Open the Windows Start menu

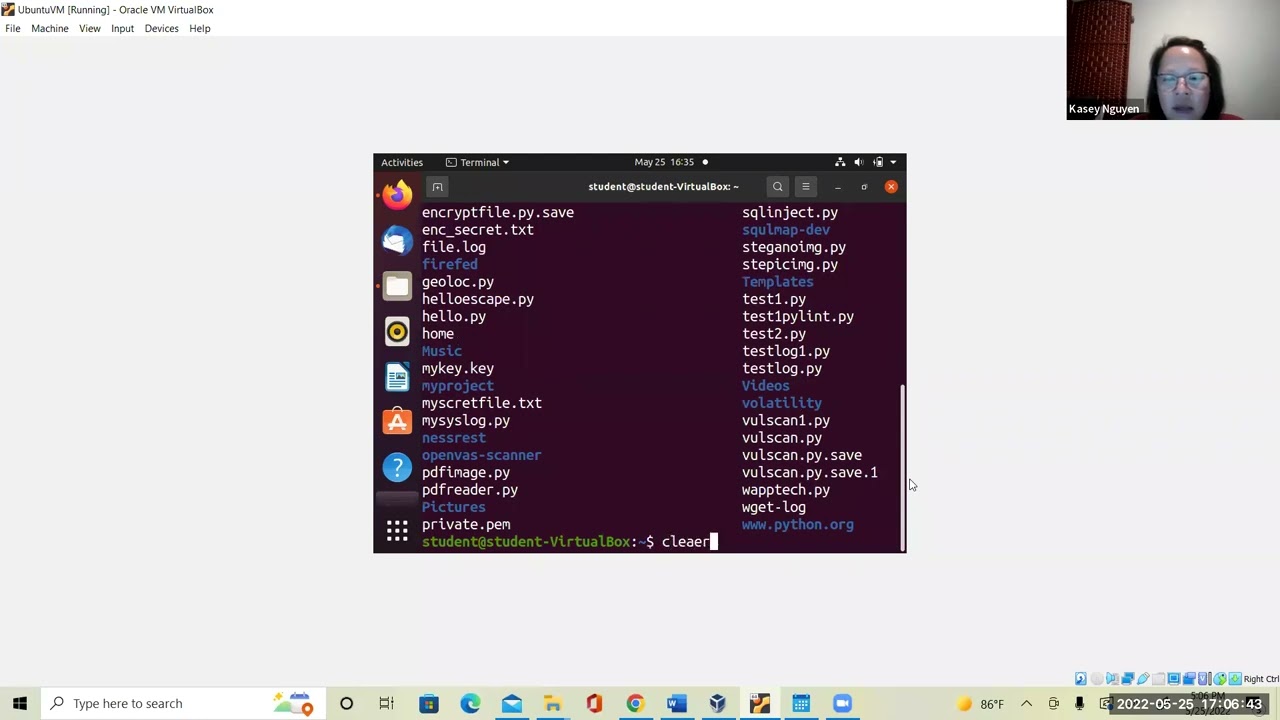coord(20,703)
